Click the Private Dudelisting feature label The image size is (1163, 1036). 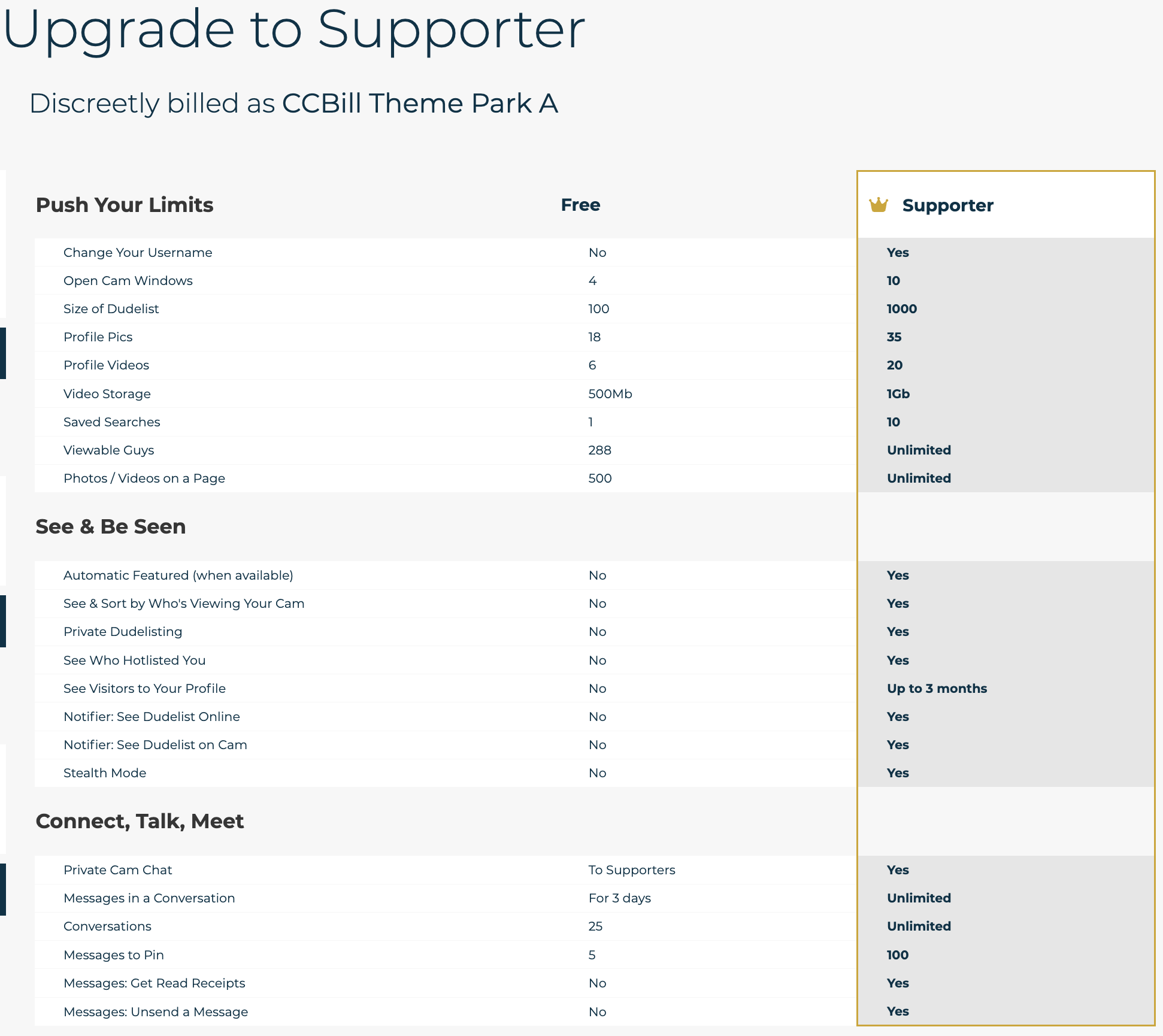[x=123, y=632]
